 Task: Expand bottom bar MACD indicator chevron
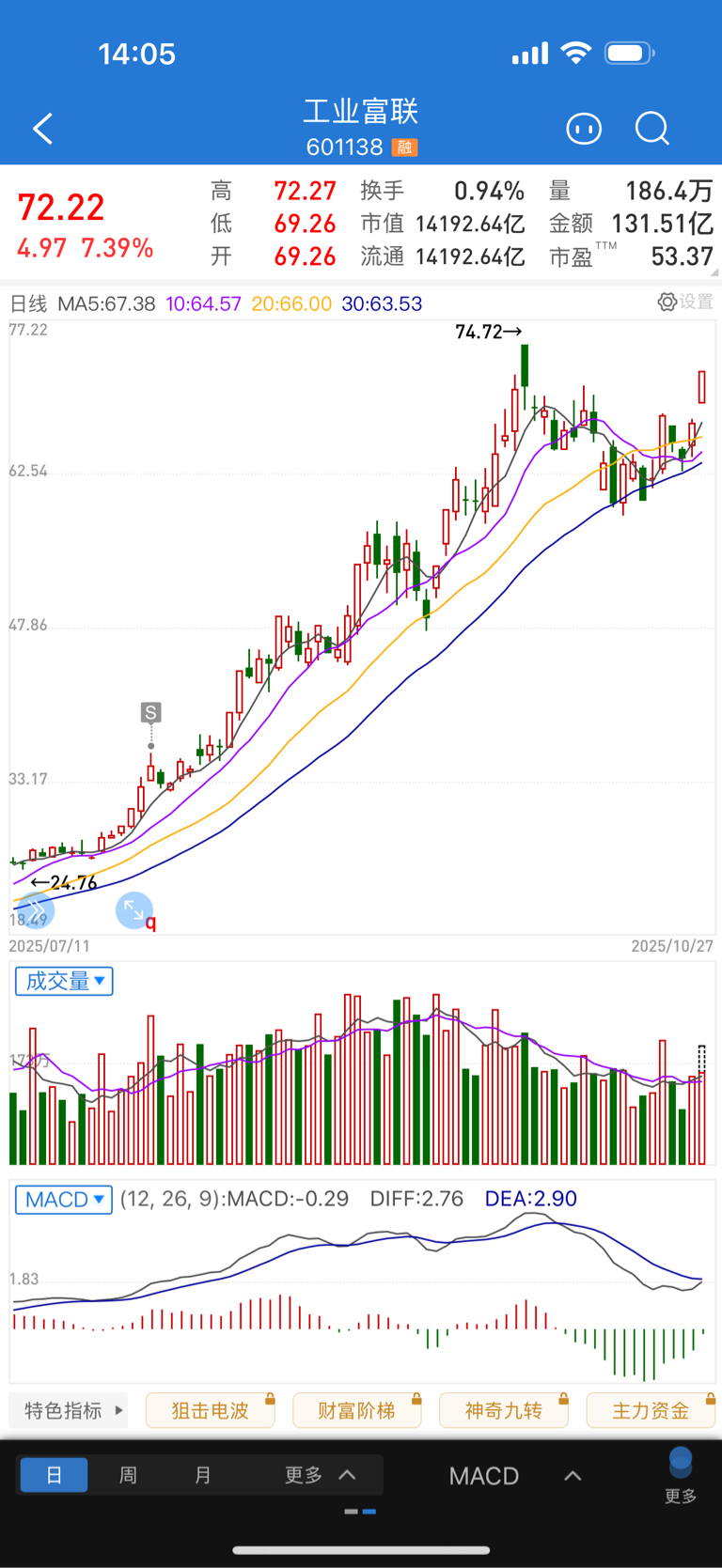click(x=573, y=1476)
